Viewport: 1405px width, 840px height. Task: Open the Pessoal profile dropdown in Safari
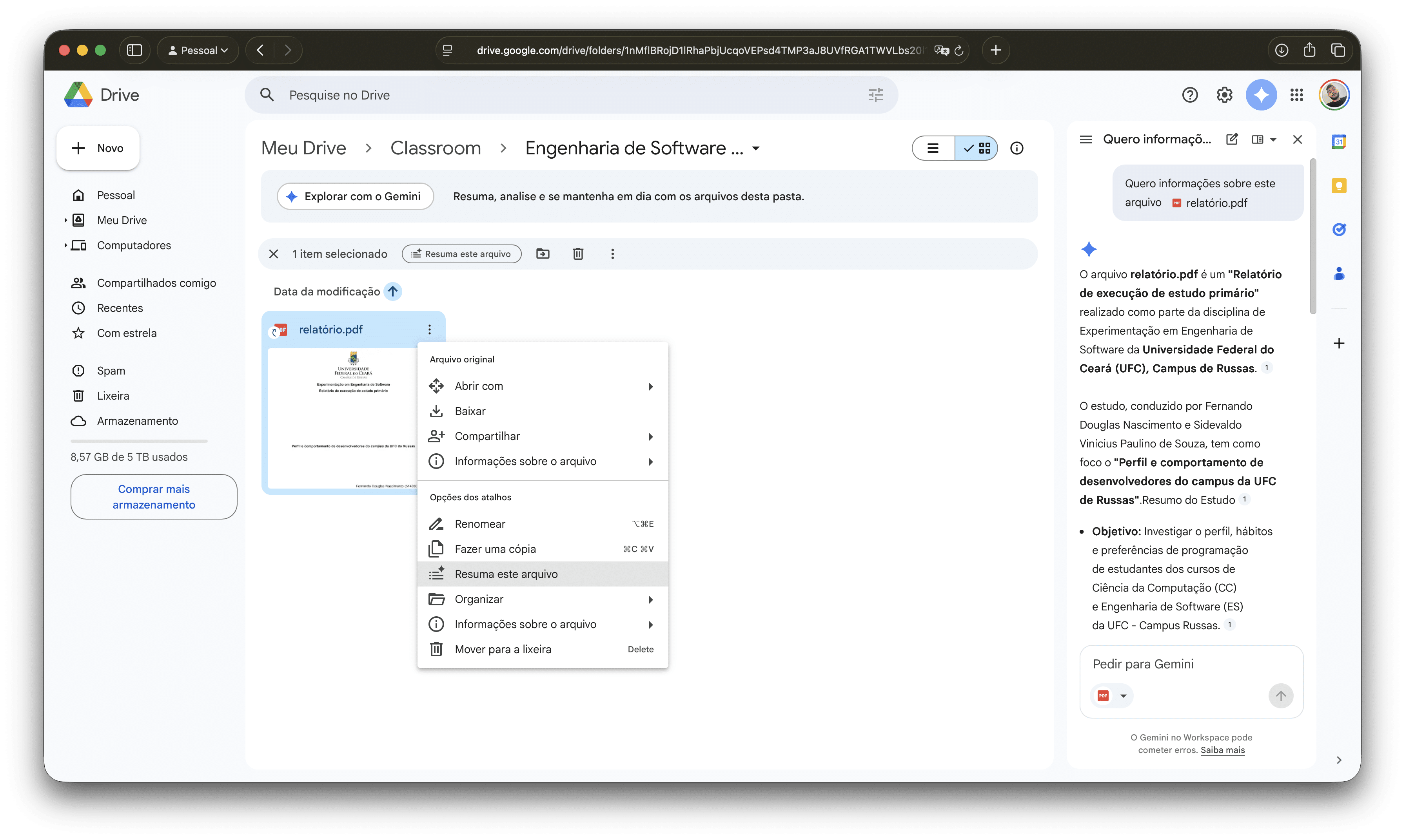click(x=198, y=51)
